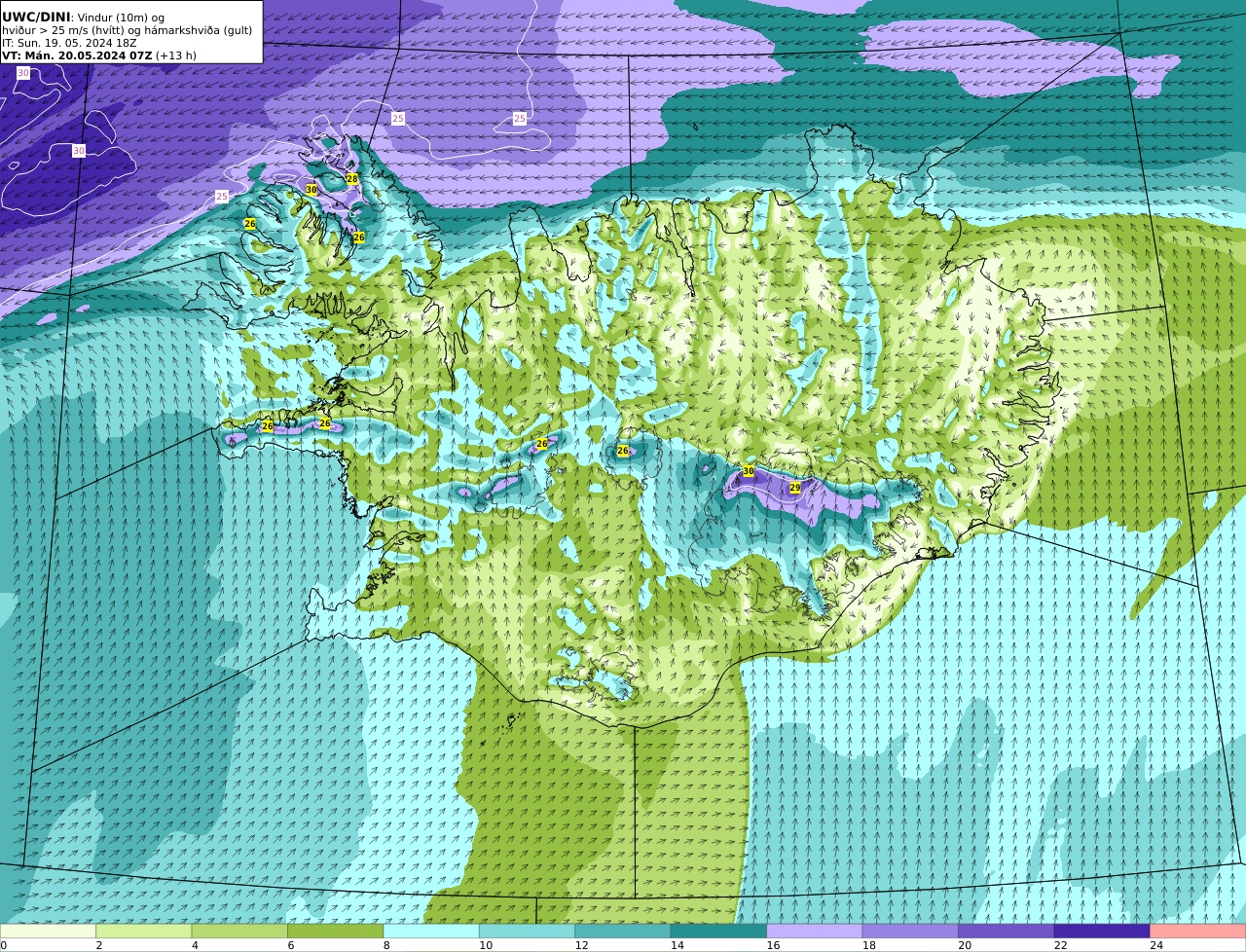The image size is (1246, 952).
Task: Click the pale 0–2 m/s legend swatch
Action: pyautogui.click(x=48, y=932)
